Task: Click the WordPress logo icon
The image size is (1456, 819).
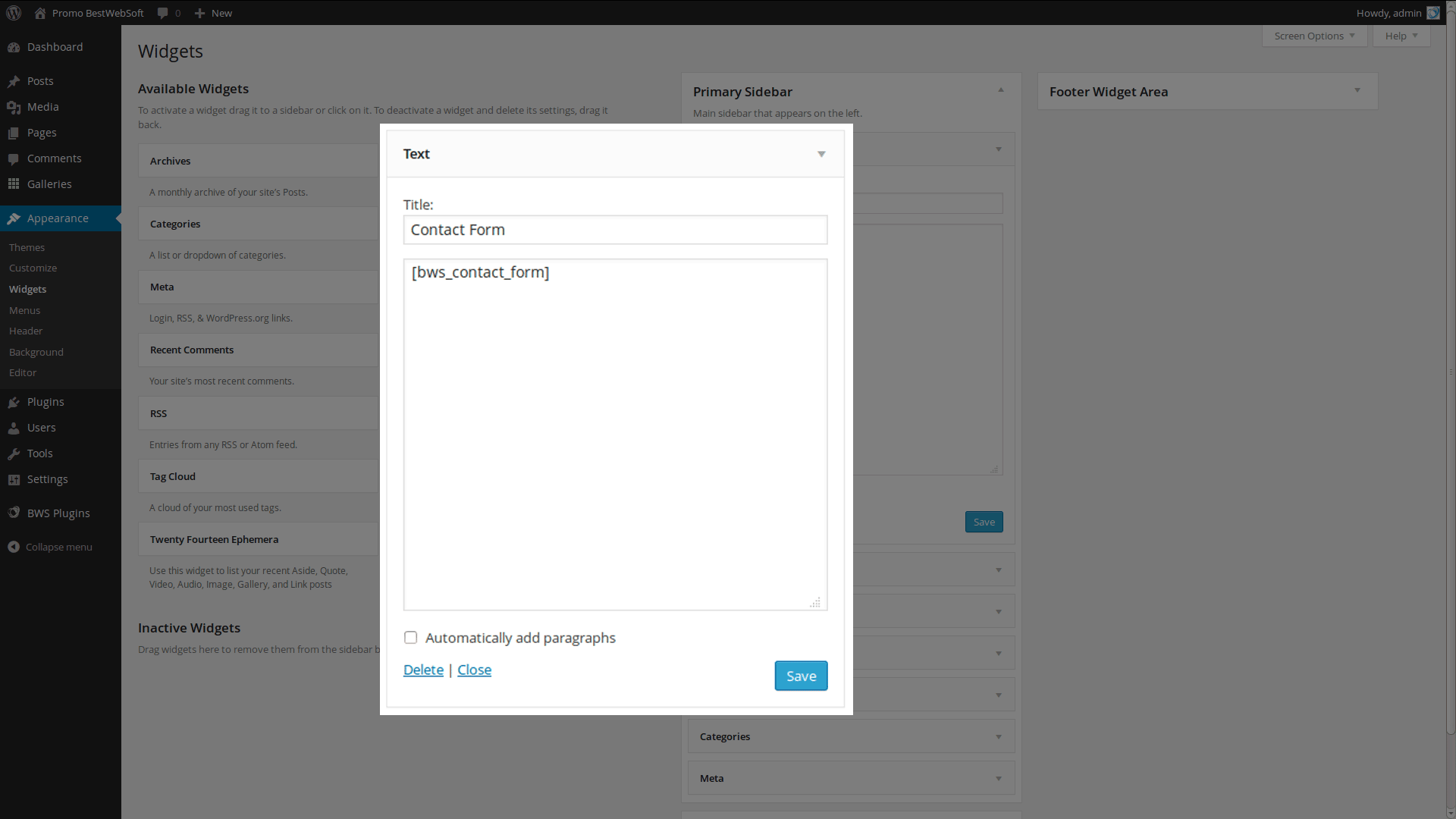Action: [x=14, y=13]
